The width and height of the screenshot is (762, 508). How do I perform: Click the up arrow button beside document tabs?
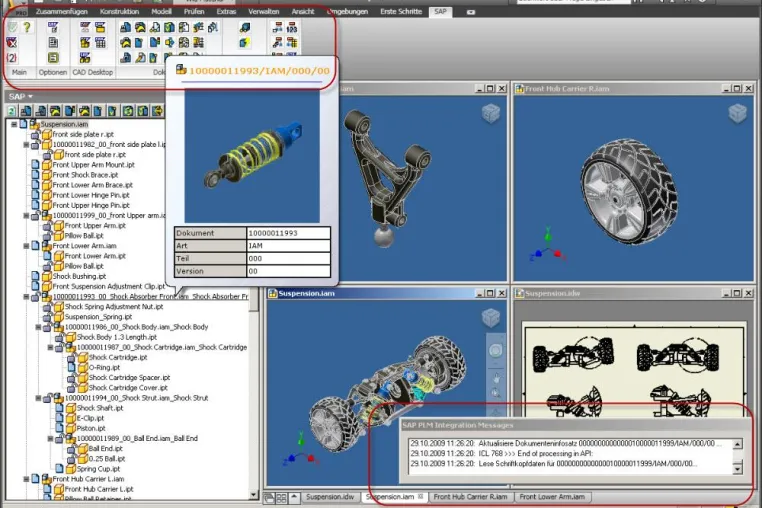(x=294, y=497)
